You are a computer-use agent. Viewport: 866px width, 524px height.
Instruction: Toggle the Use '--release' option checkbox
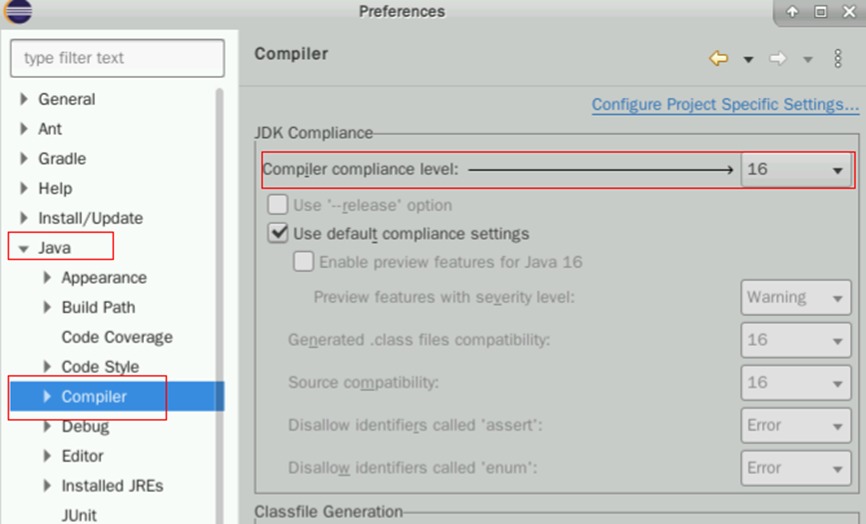pyautogui.click(x=277, y=205)
